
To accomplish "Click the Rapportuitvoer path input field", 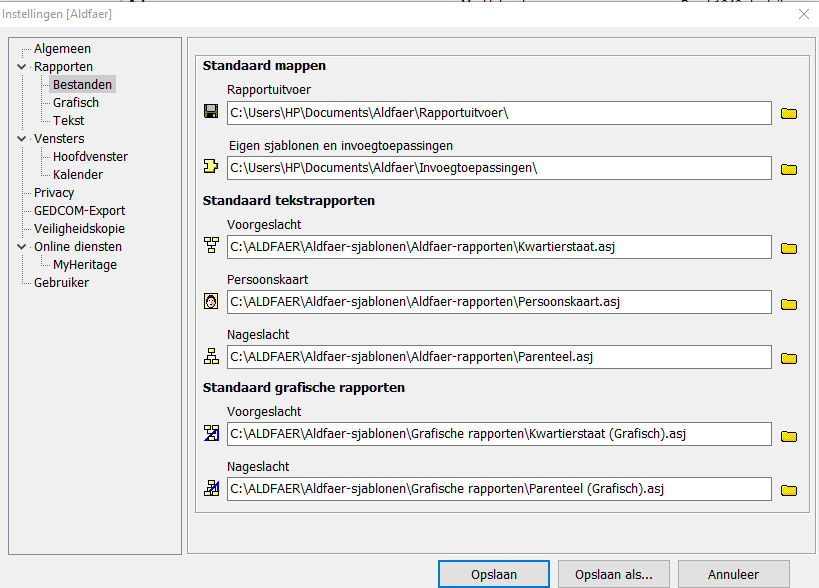I will point(498,113).
